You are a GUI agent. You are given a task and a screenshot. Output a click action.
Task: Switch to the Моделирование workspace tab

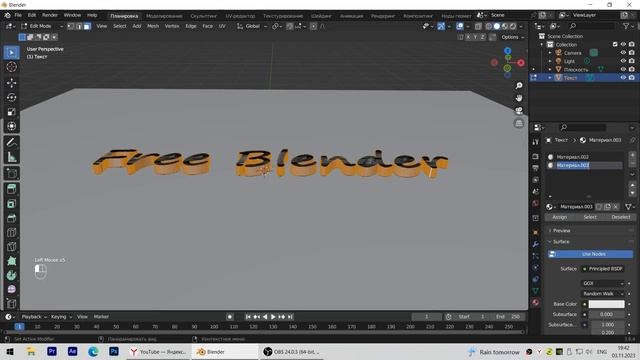click(x=164, y=16)
